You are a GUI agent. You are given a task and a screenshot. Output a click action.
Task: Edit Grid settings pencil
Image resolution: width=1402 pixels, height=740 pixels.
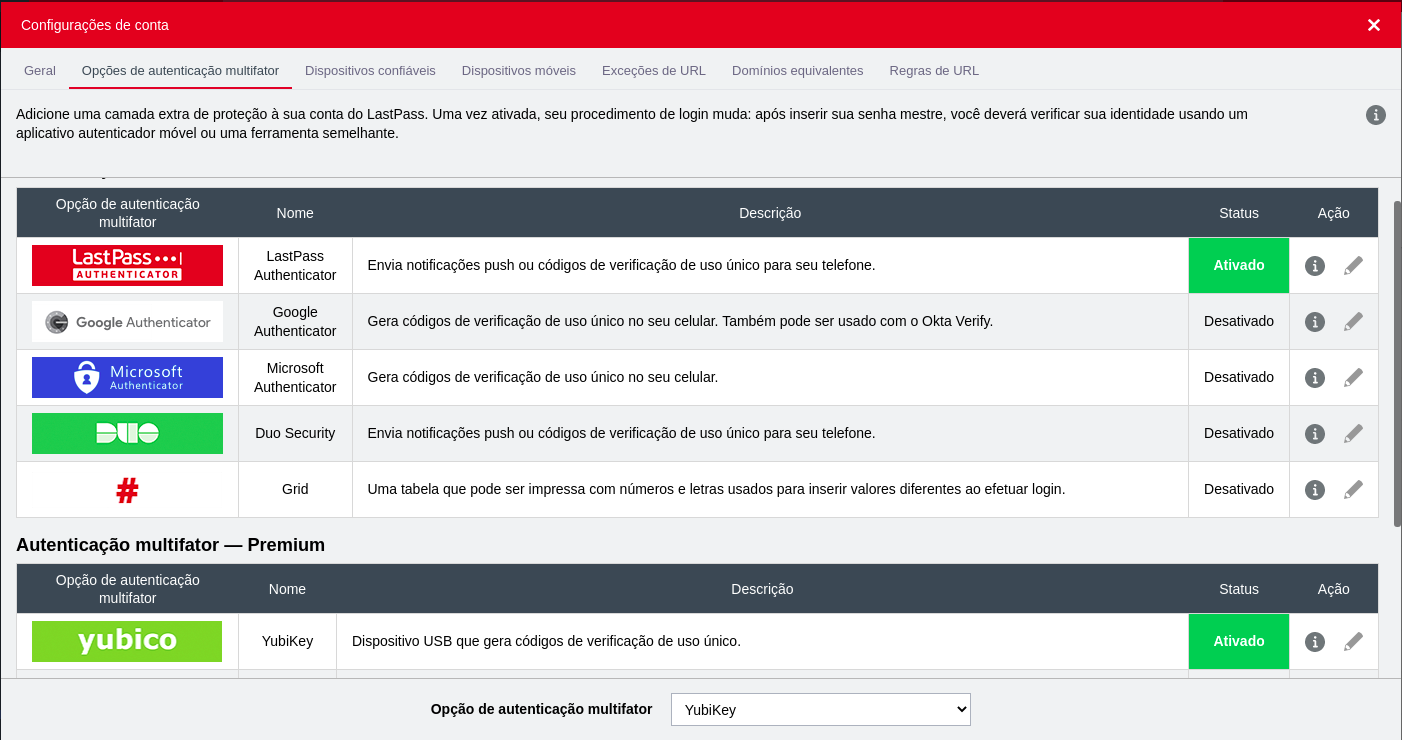pos(1353,490)
